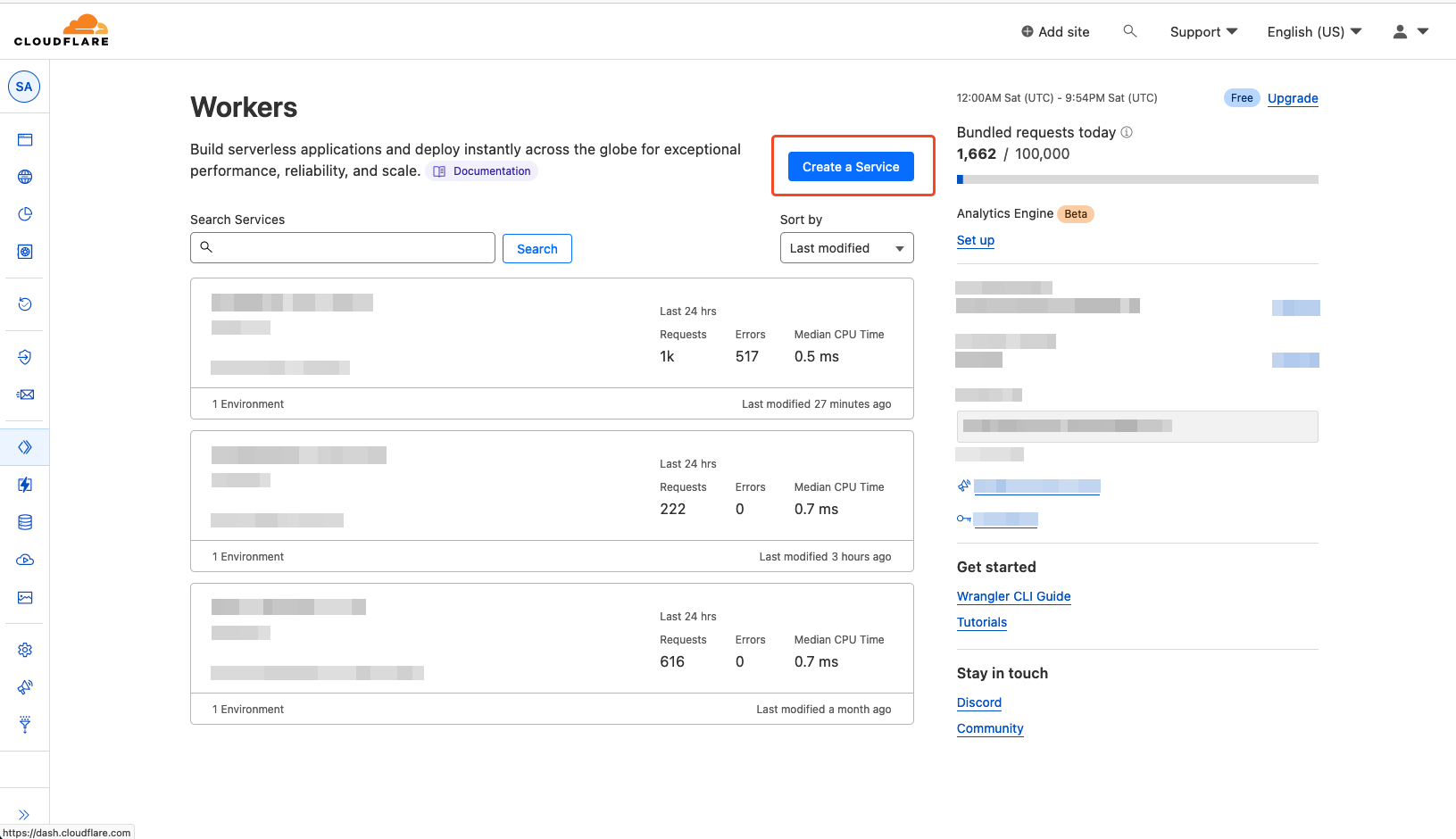The height and width of the screenshot is (839, 1456).
Task: Click the bundled requests progress bar
Action: coord(1136,179)
